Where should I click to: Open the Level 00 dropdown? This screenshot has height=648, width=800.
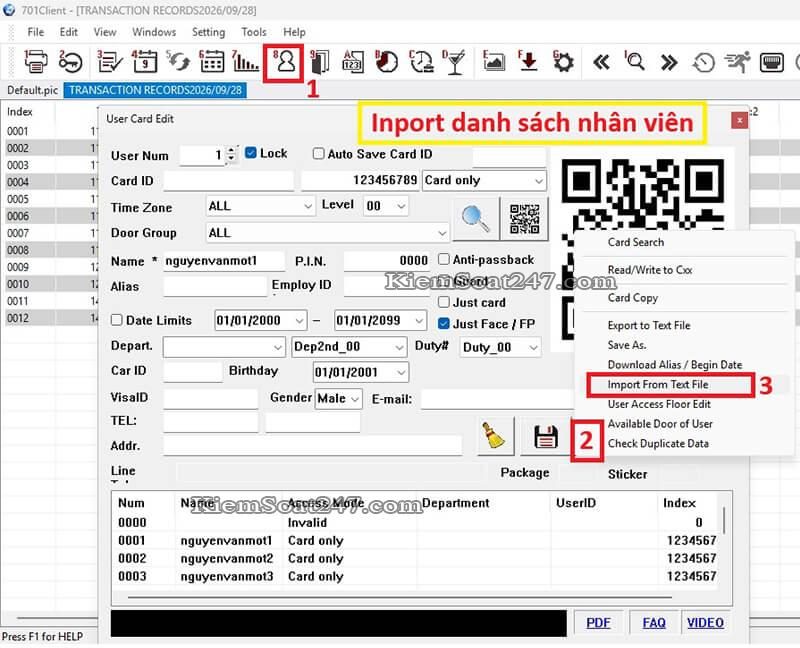coord(386,206)
